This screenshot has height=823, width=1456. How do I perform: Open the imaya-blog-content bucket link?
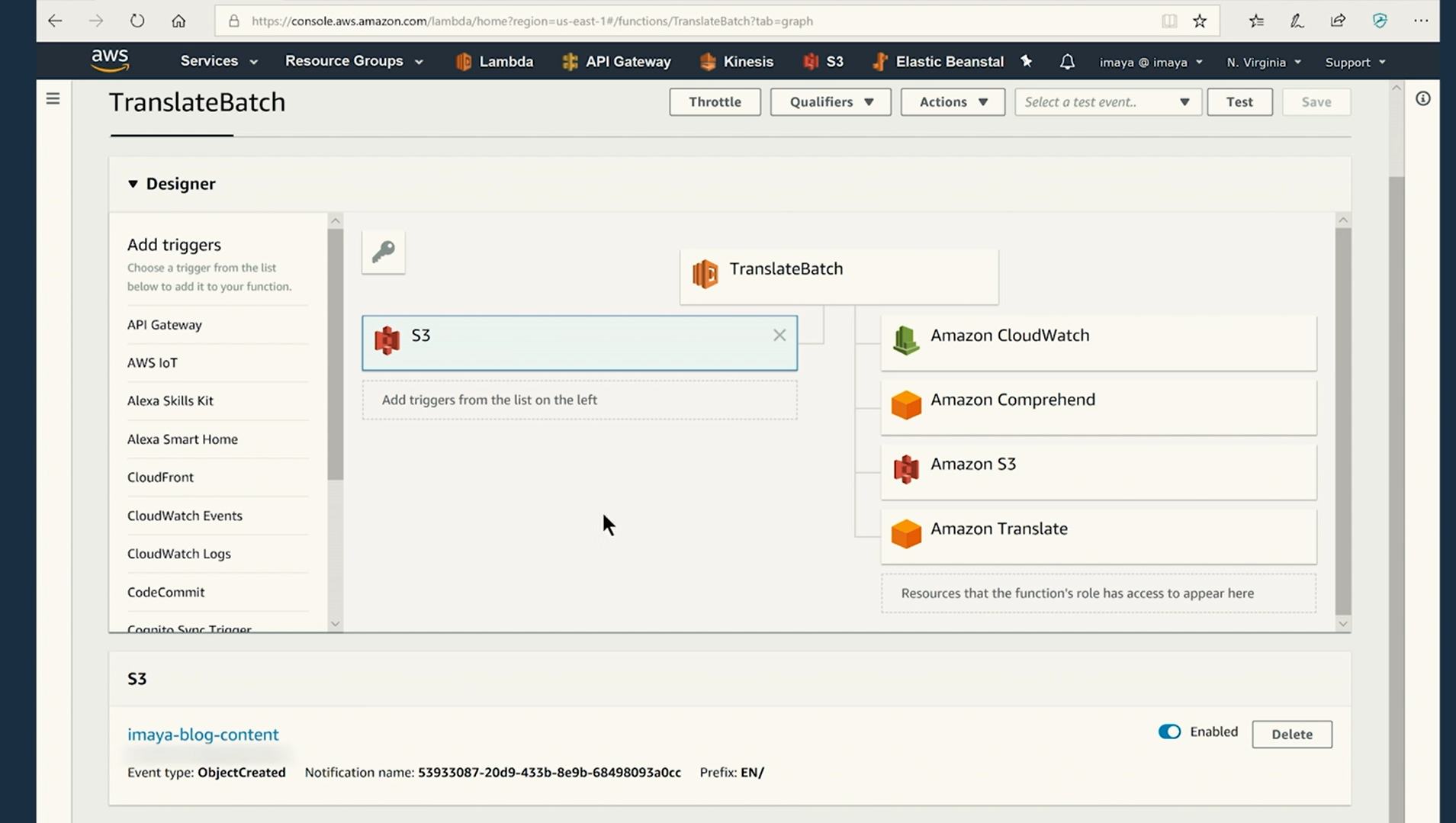point(203,734)
